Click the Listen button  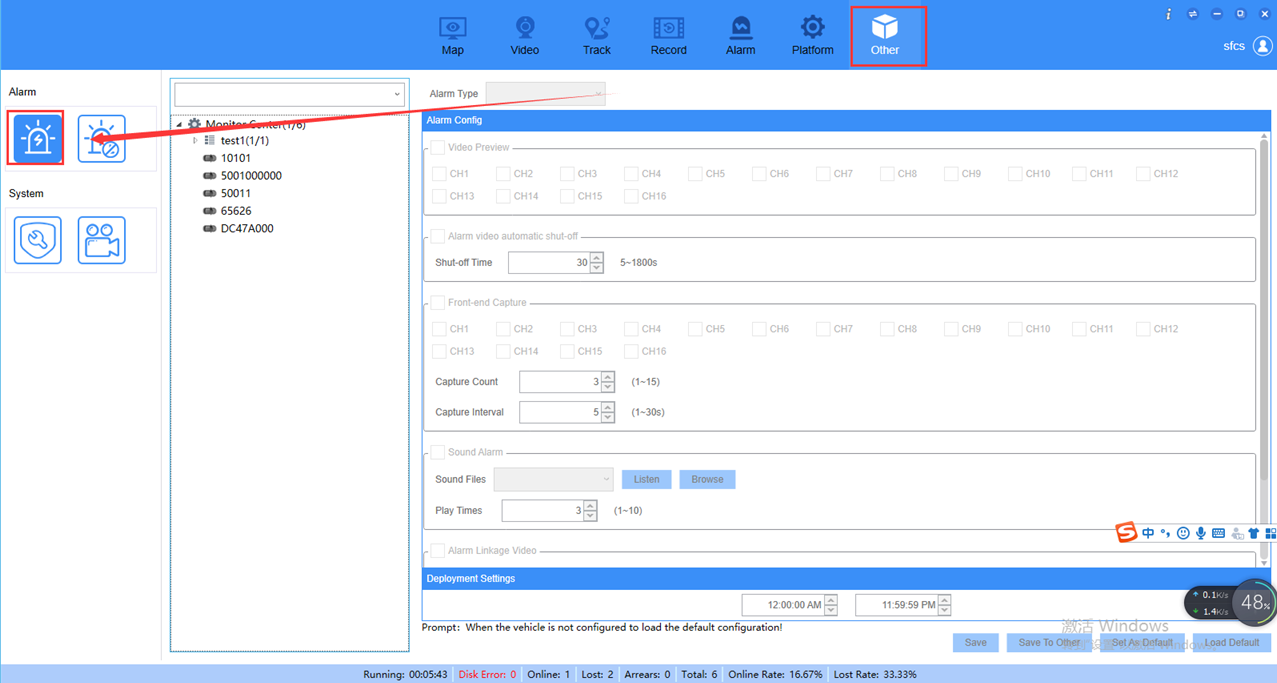[x=647, y=480]
